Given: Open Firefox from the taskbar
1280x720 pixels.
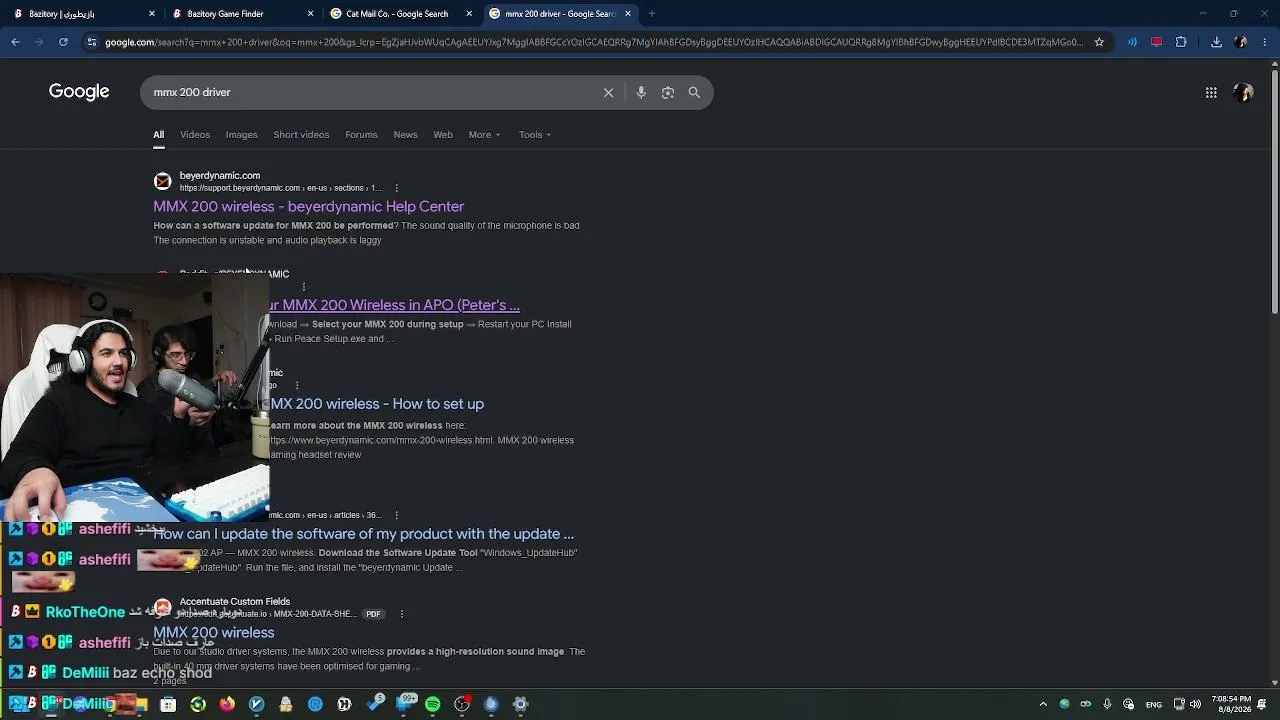Looking at the screenshot, I should click(227, 704).
